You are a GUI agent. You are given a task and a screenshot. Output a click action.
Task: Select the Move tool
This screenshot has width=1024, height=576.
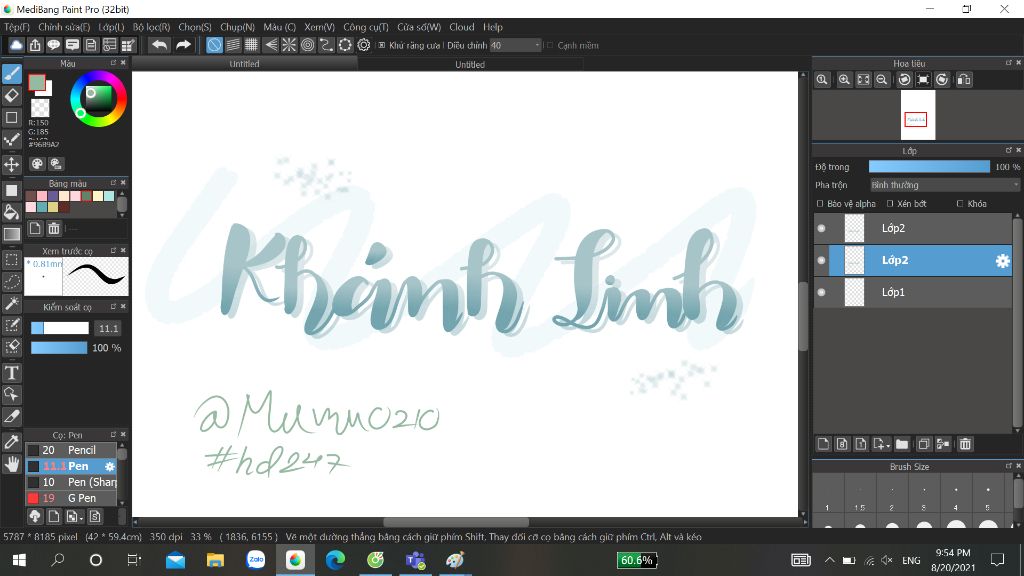12,164
